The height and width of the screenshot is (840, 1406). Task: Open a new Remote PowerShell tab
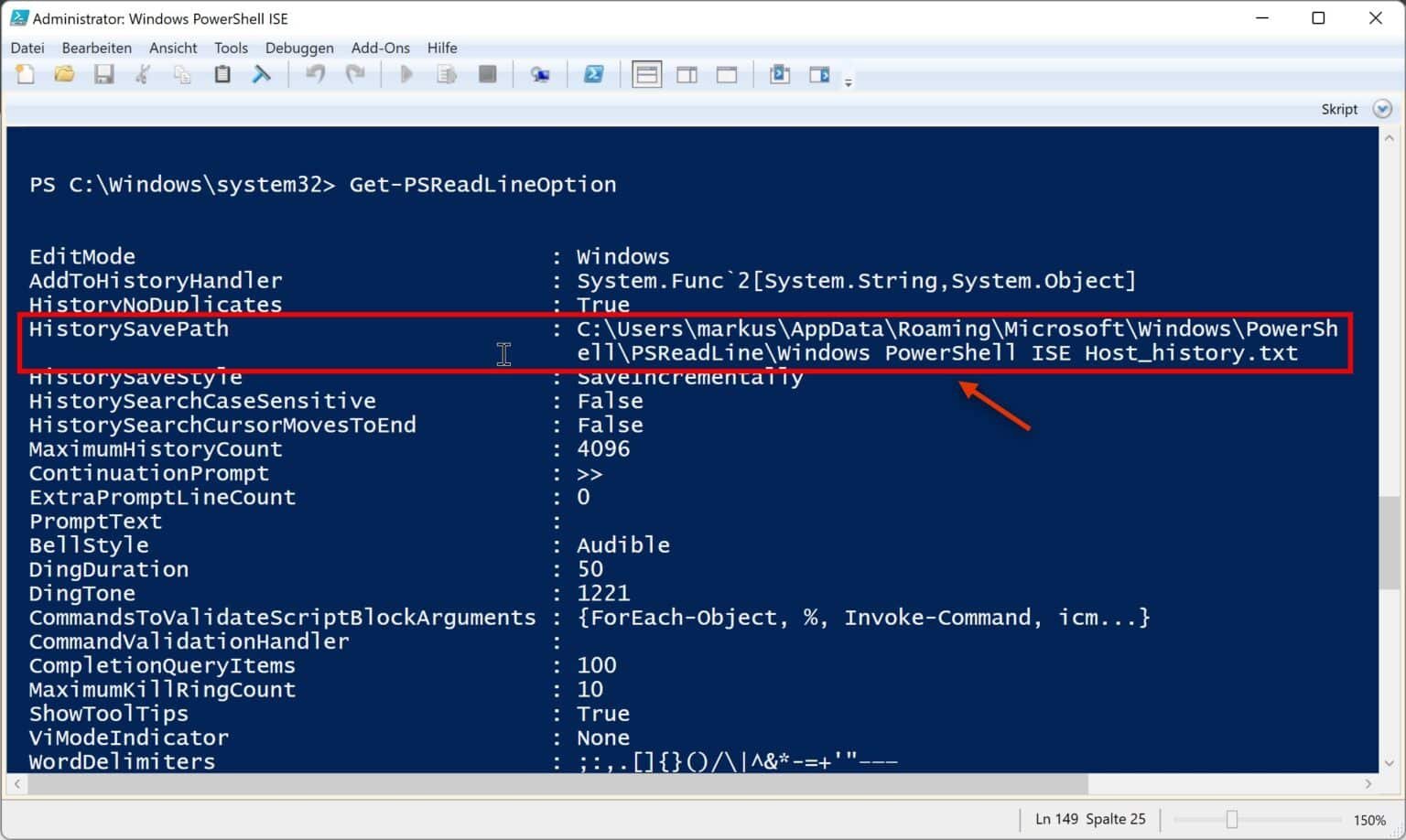coord(541,74)
